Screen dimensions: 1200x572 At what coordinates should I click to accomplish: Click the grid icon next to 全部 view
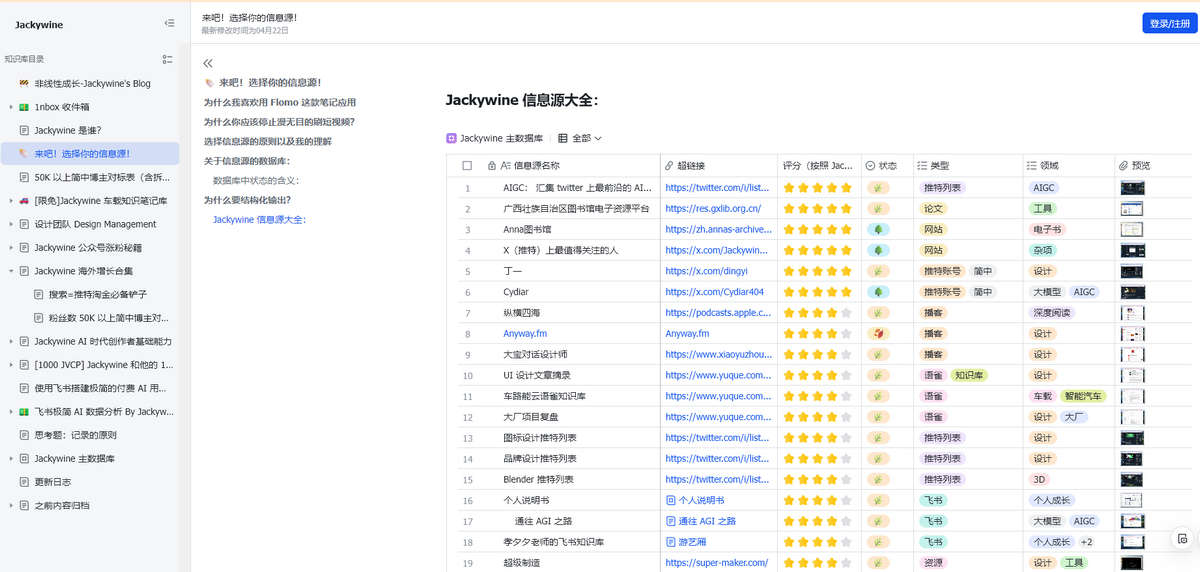(x=563, y=138)
